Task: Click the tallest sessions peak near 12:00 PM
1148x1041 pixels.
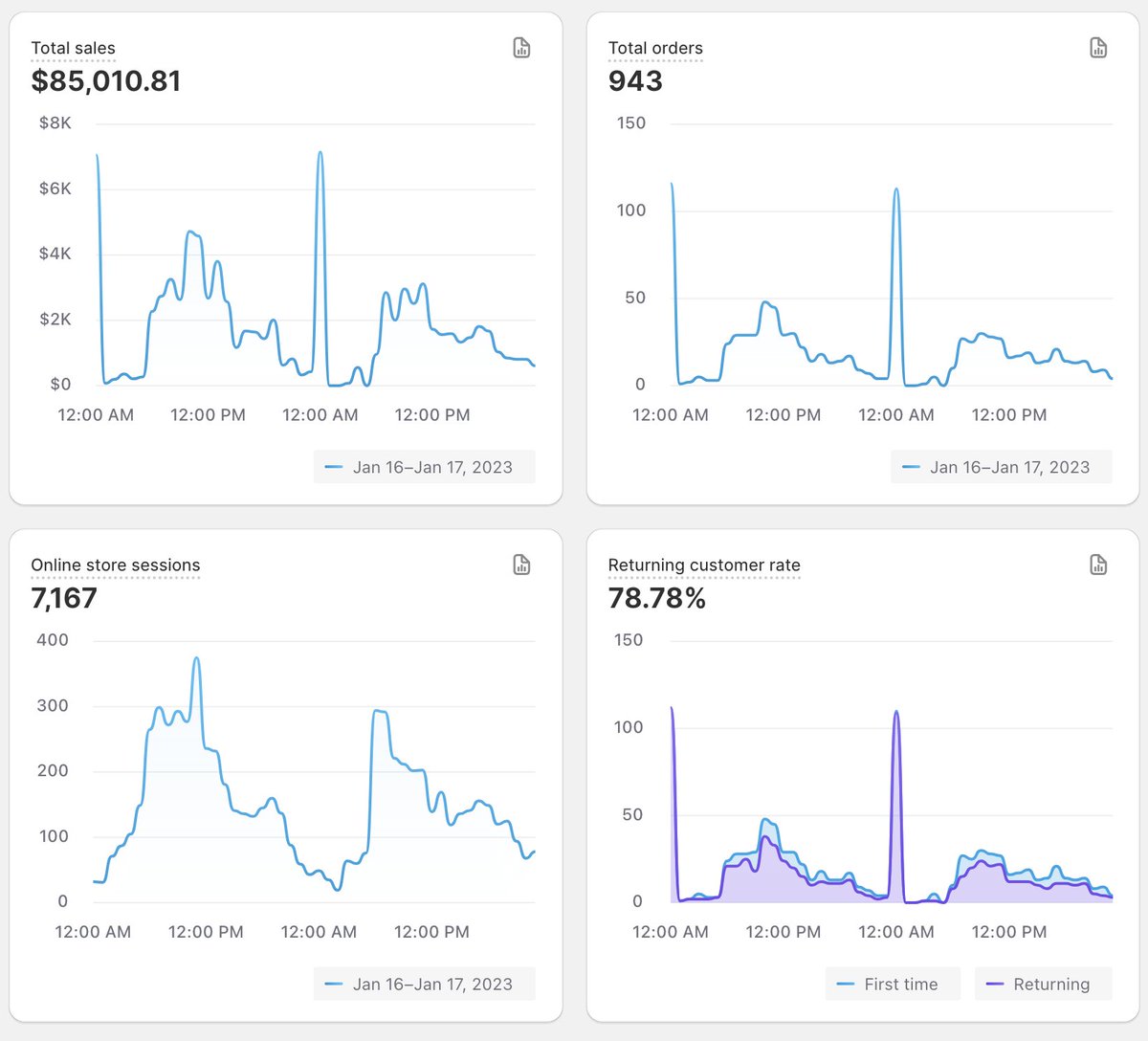Action: 196,658
